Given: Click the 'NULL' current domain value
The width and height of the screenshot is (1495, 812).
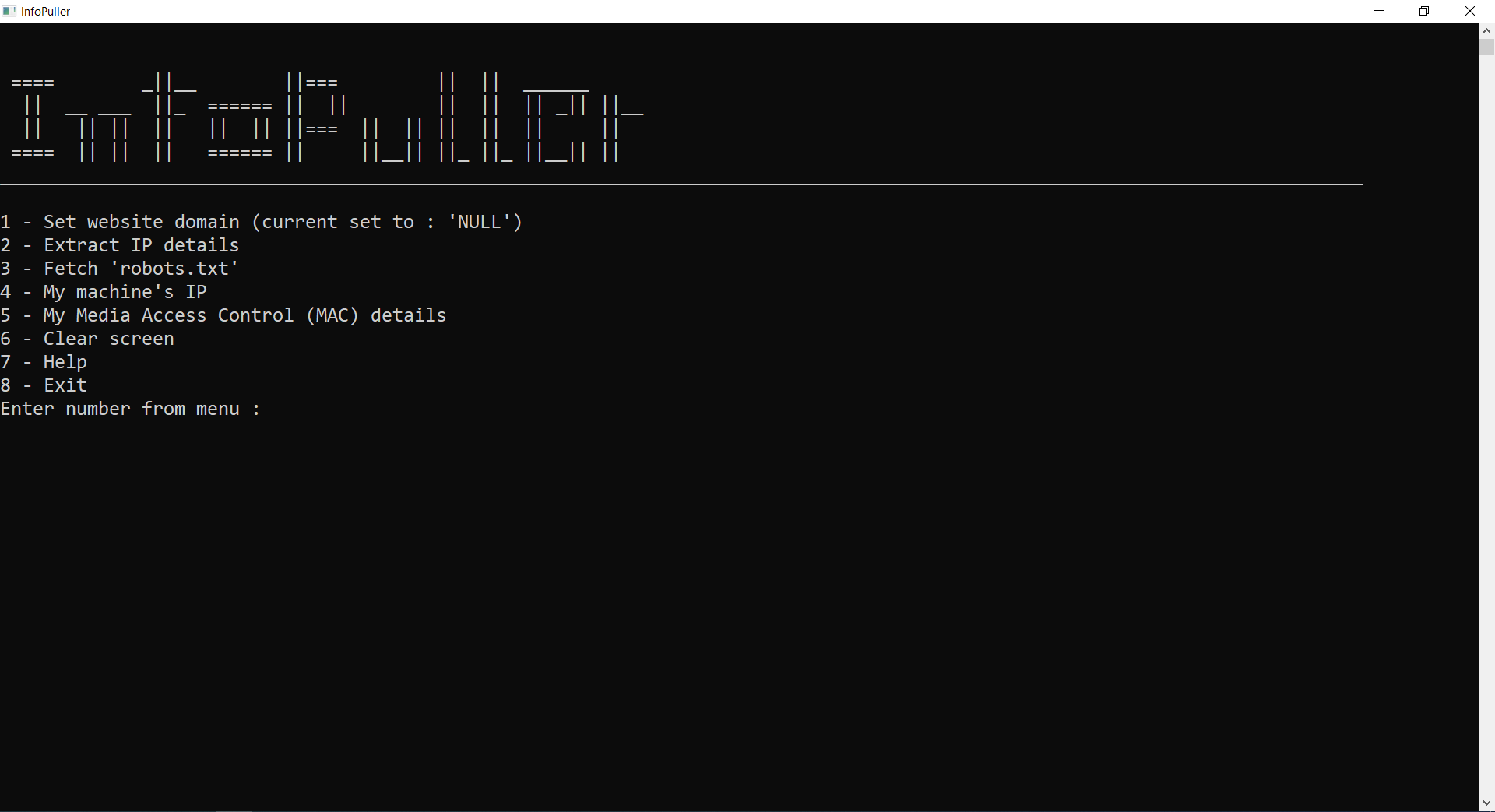Looking at the screenshot, I should click(x=479, y=222).
